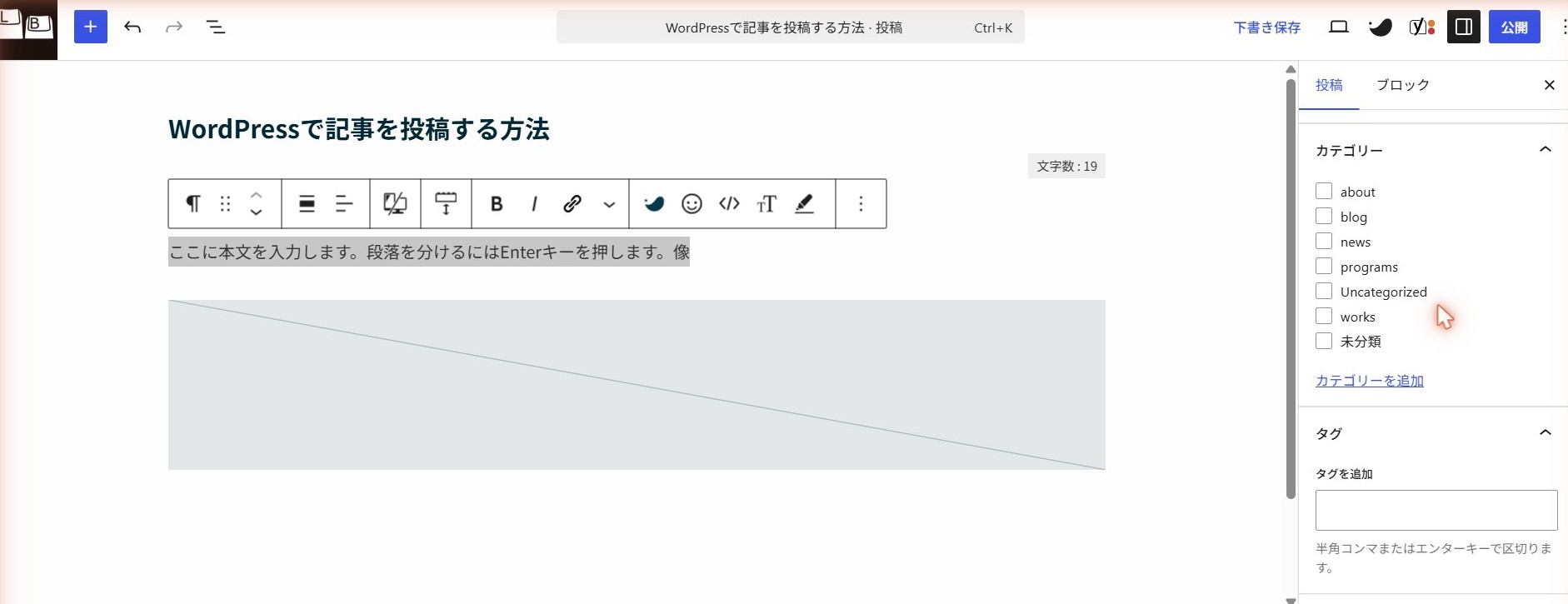Open more rich text controls dropdown

pyautogui.click(x=609, y=203)
